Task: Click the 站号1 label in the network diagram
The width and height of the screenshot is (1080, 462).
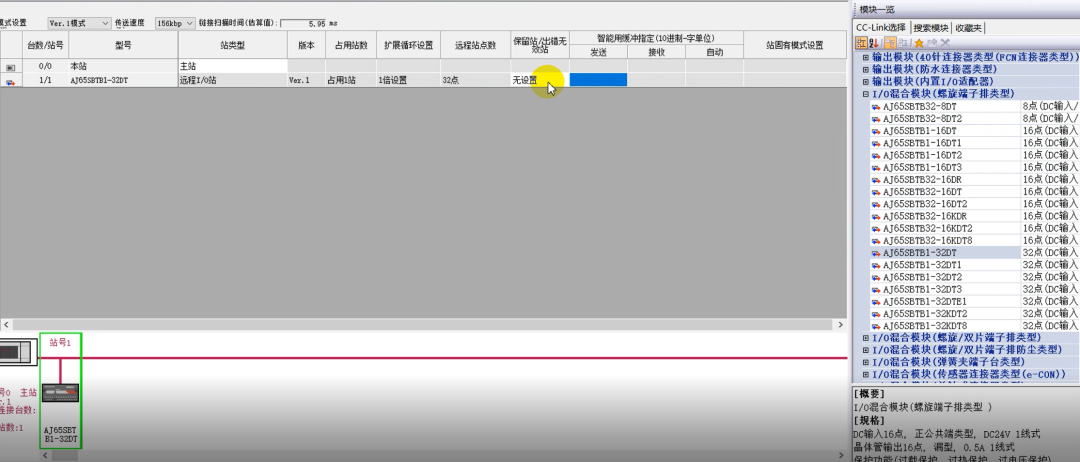Action: (x=60, y=342)
